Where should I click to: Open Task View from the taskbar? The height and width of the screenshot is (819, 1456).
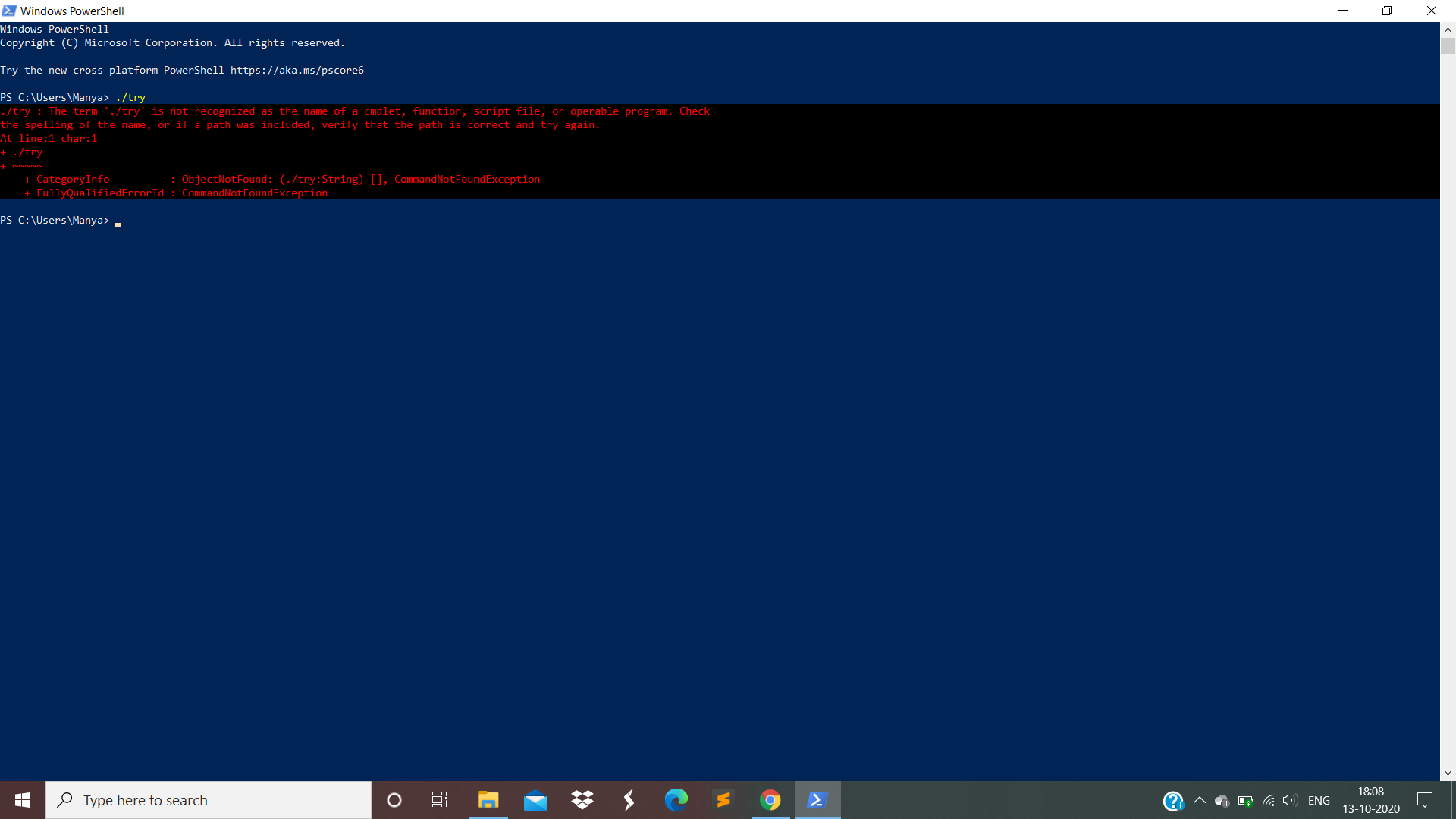pyautogui.click(x=440, y=800)
